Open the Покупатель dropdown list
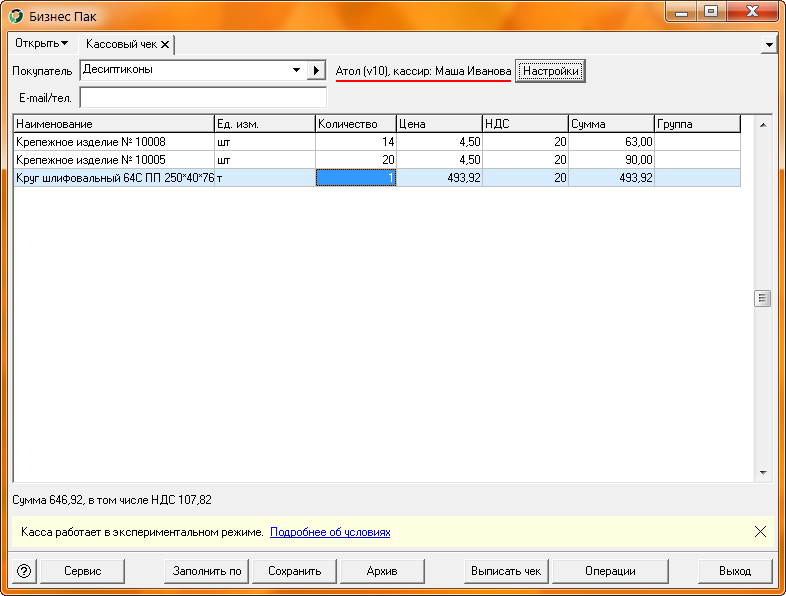The height and width of the screenshot is (596, 786). point(296,71)
